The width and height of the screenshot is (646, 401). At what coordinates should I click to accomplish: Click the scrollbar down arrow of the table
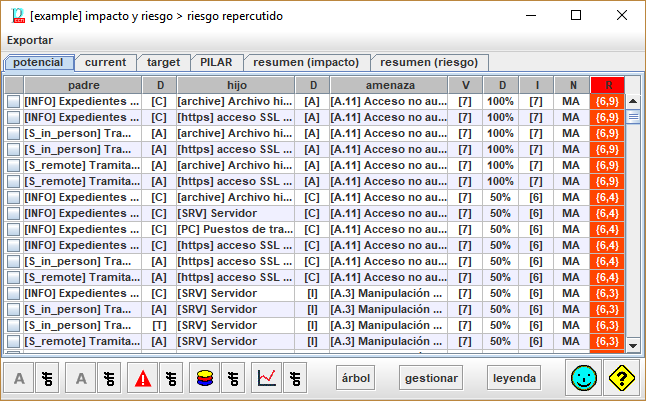632,345
